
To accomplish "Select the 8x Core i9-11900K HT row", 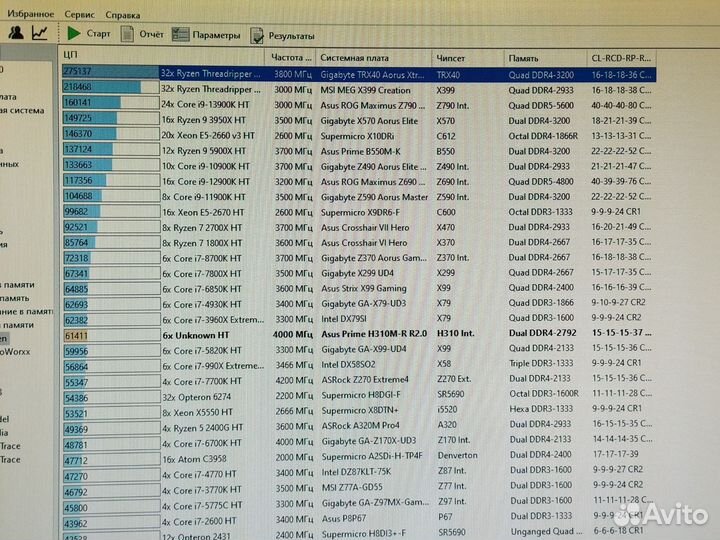I will click(359, 197).
